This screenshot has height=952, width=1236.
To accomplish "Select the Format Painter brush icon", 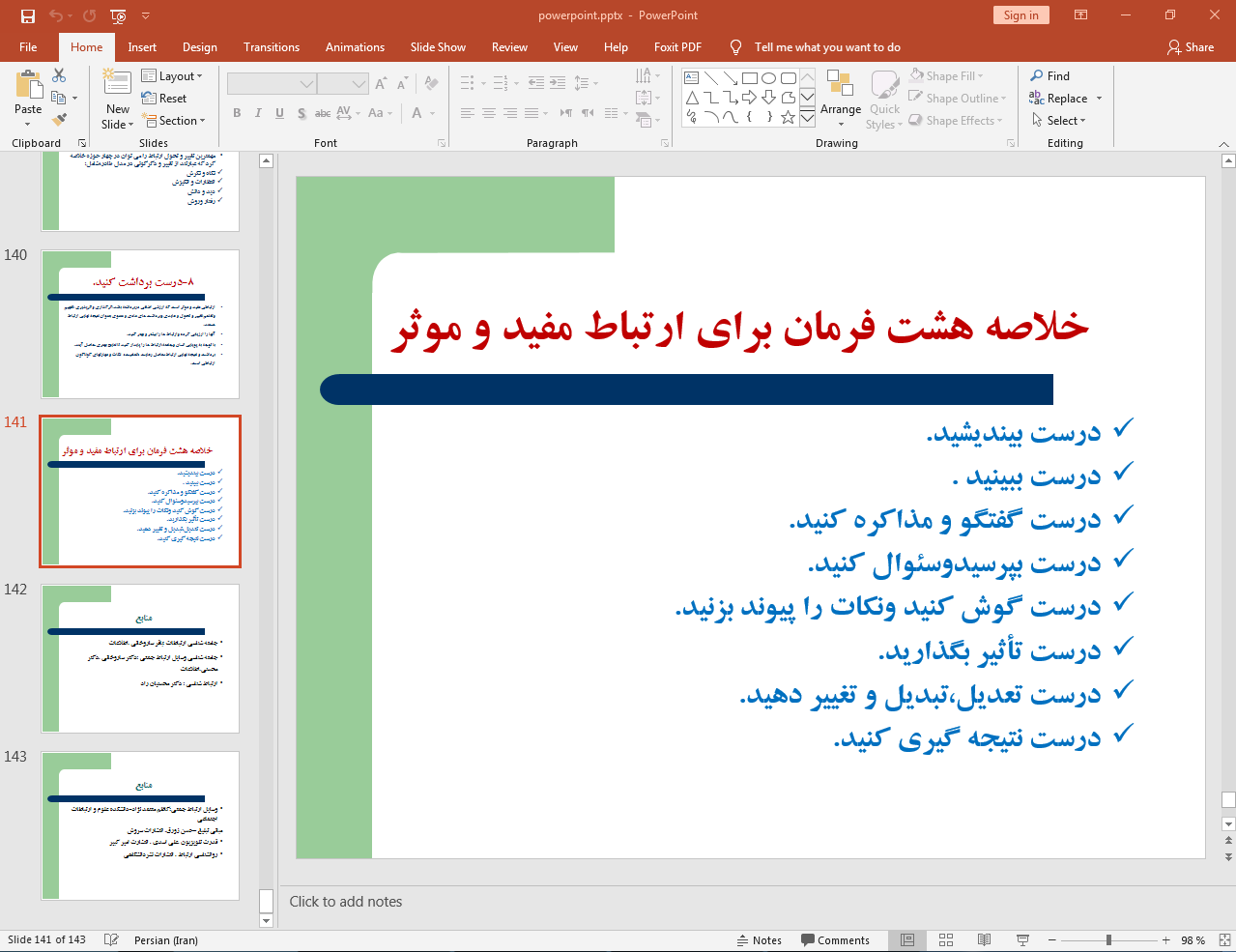I will (59, 120).
